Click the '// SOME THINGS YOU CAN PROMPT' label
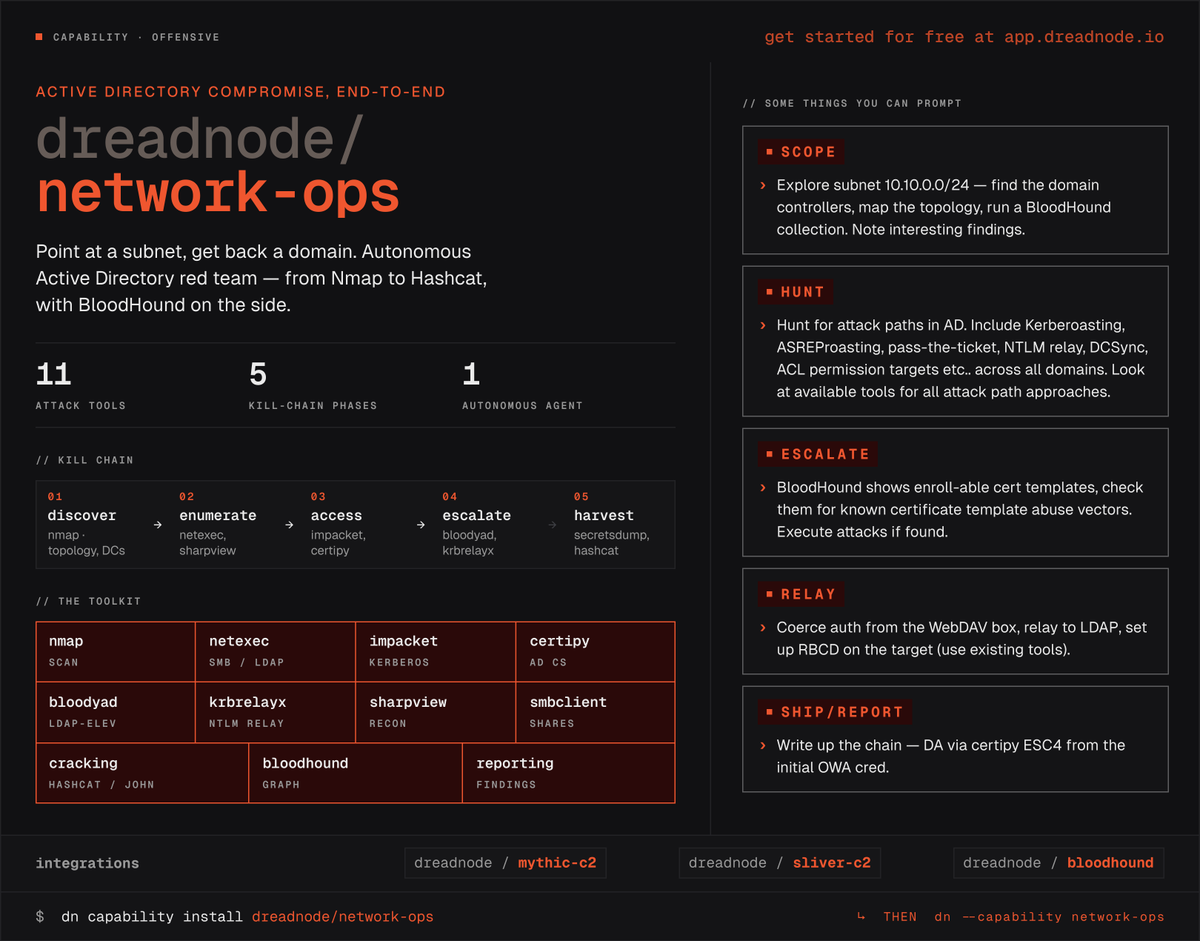Image resolution: width=1200 pixels, height=941 pixels. [x=852, y=103]
